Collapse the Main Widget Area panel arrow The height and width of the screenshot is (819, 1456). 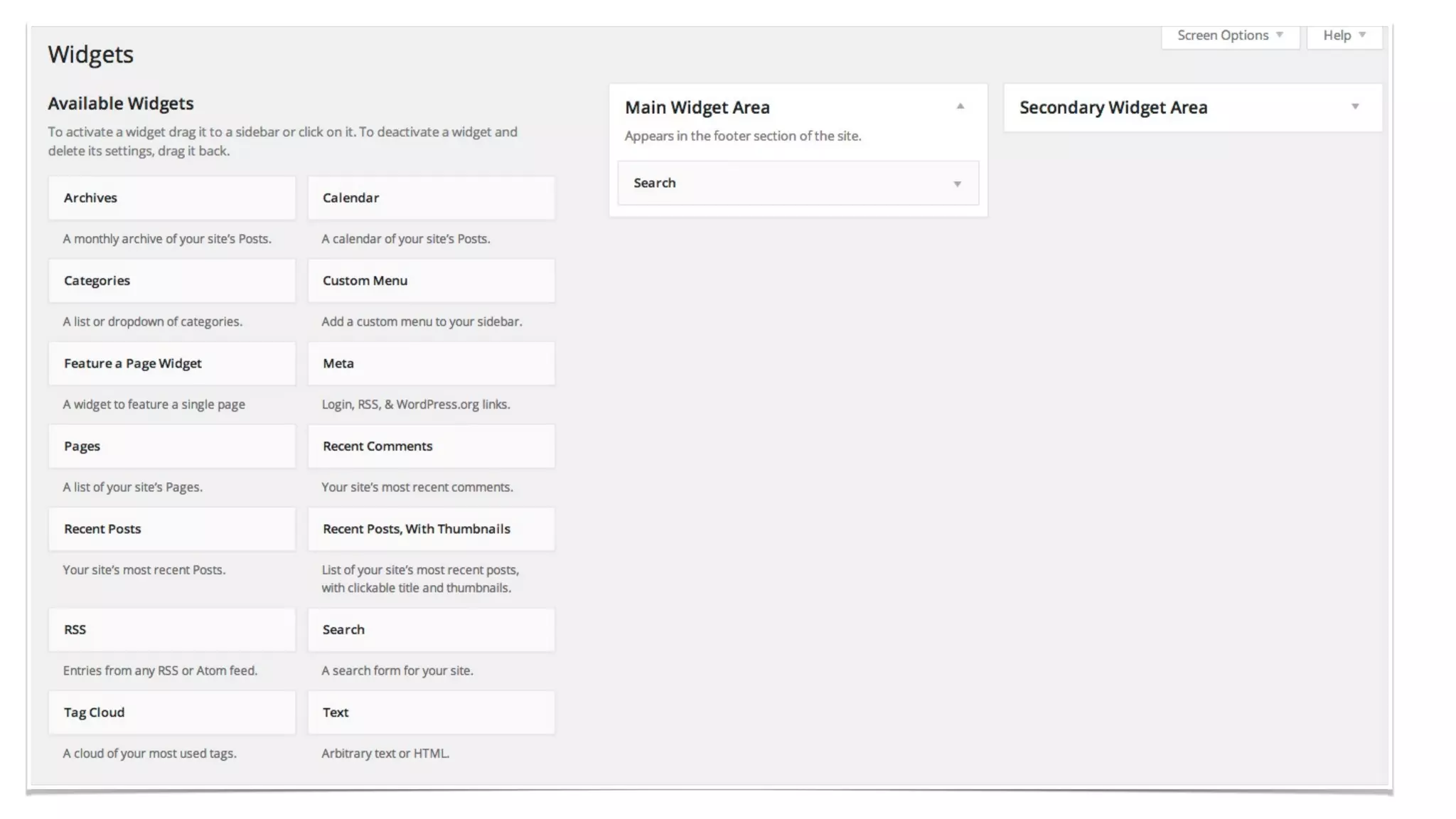pyautogui.click(x=960, y=107)
